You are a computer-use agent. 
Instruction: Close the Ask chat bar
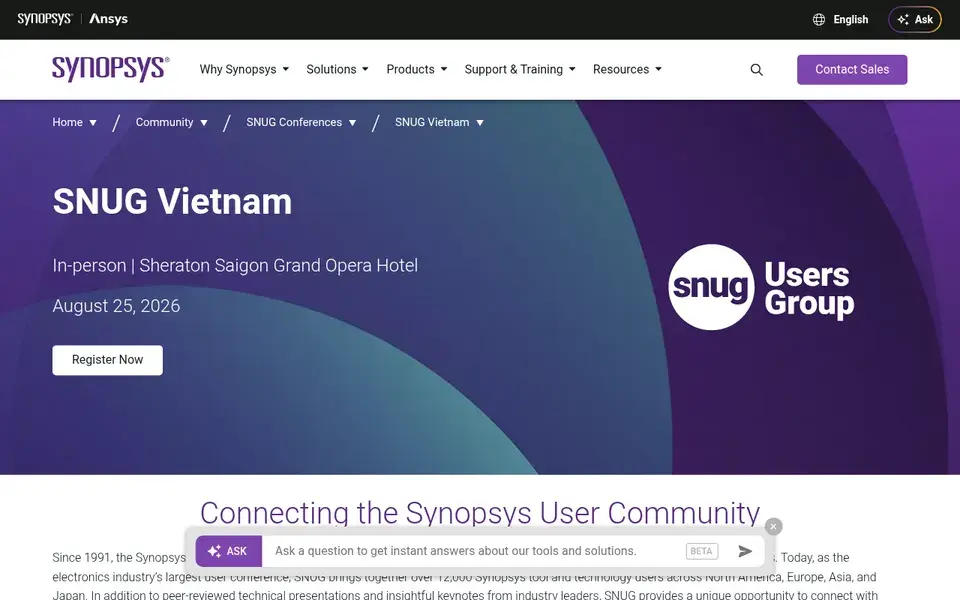point(773,527)
